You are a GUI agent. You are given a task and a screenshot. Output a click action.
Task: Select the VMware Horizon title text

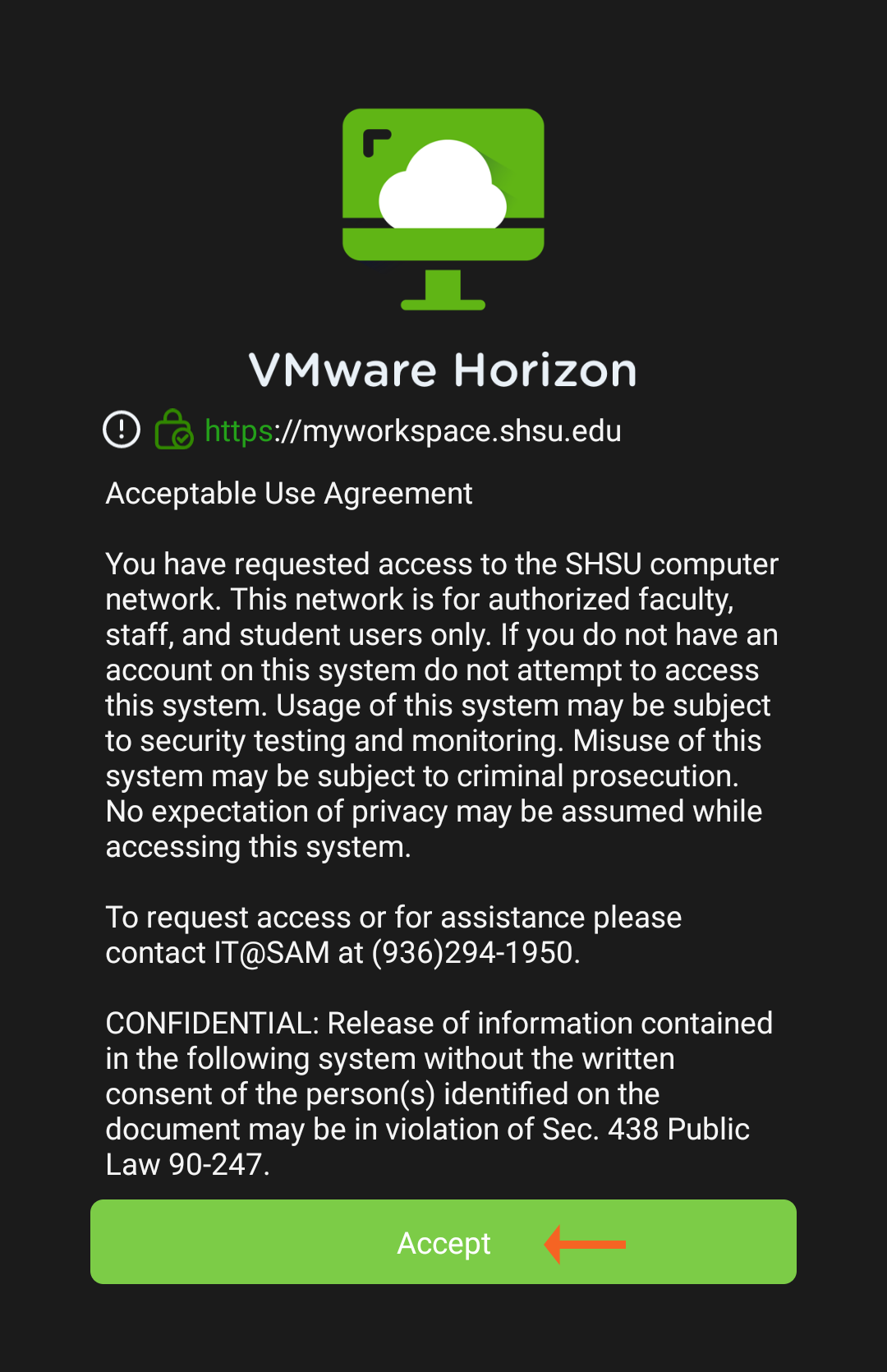pyautogui.click(x=443, y=370)
